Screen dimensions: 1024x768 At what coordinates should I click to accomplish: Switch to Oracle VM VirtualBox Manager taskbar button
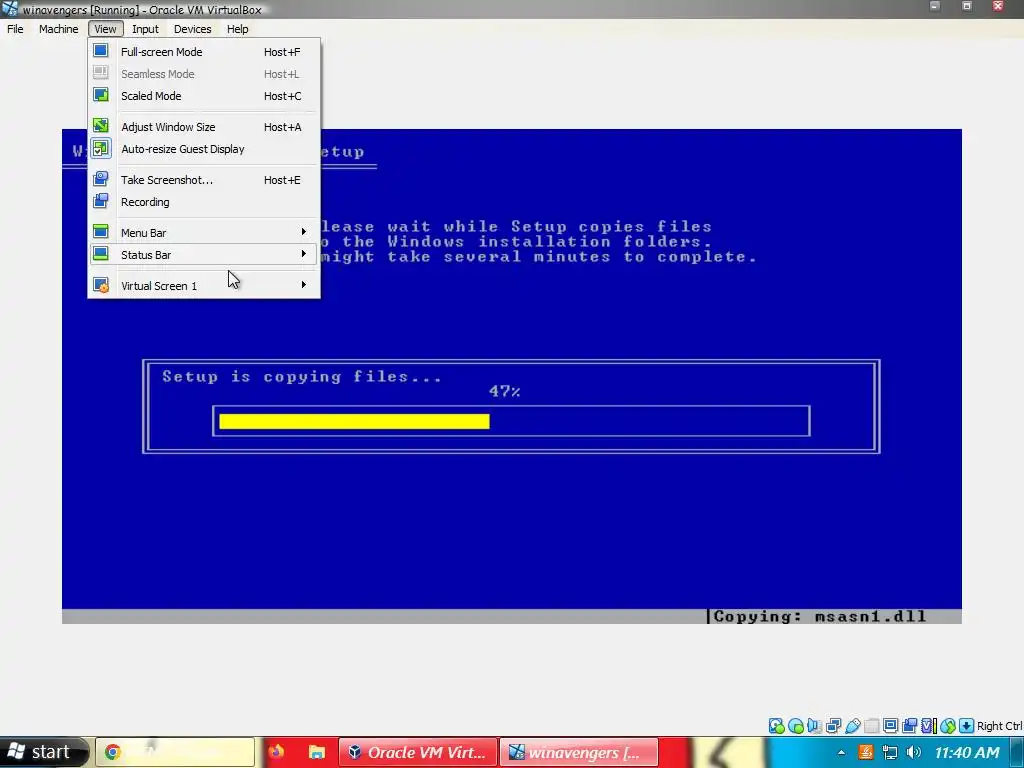417,752
